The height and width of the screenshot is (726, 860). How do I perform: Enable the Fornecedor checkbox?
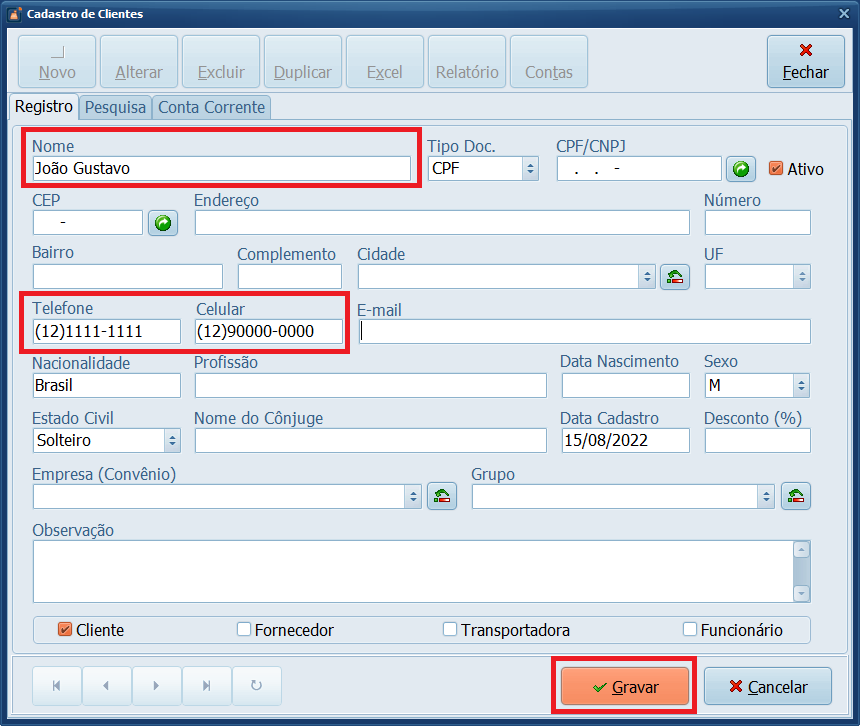coord(244,630)
